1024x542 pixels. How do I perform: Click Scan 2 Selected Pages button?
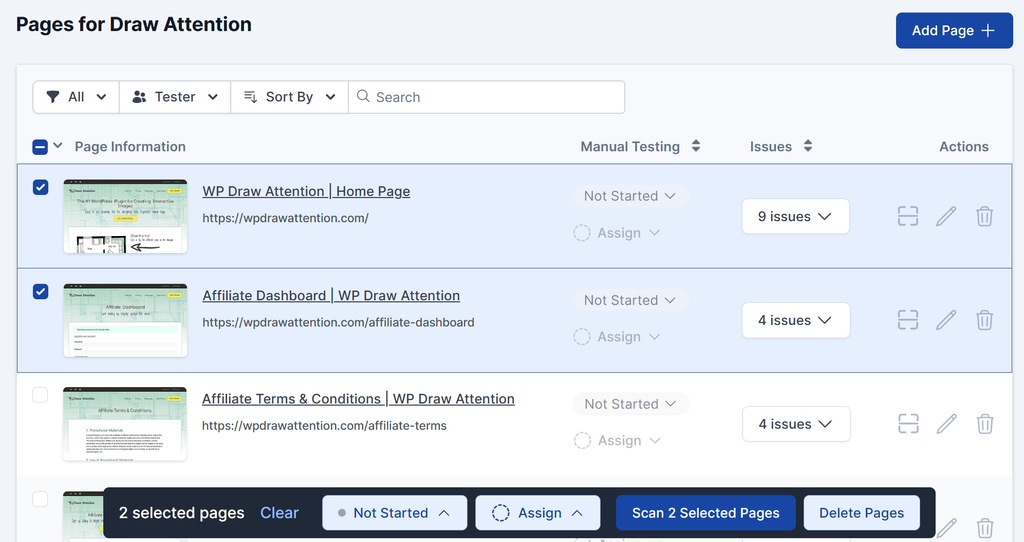point(705,513)
